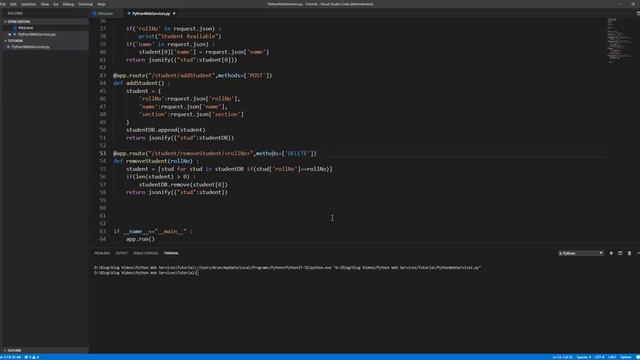The image size is (640, 360).
Task: Select language mode Python in status bar
Action: pyautogui.click(x=626, y=357)
